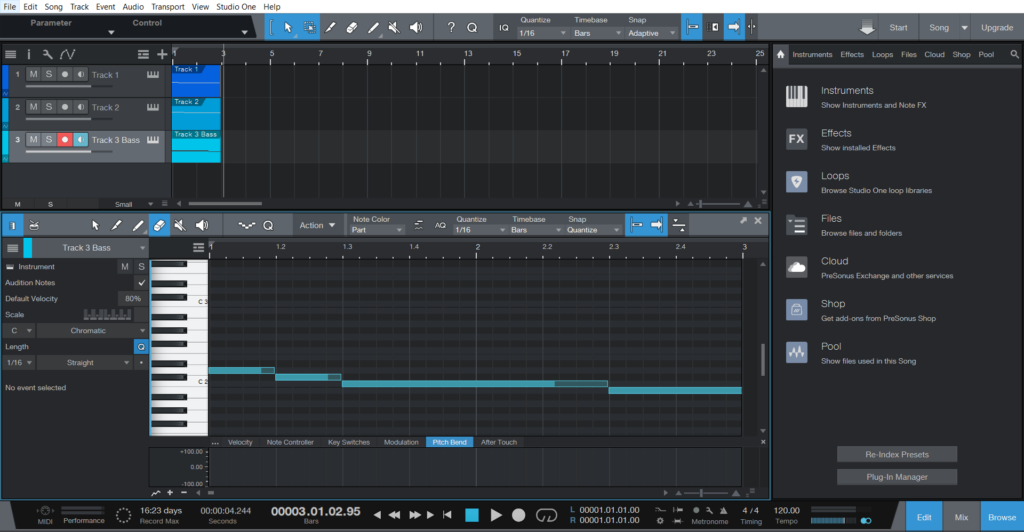The height and width of the screenshot is (532, 1024).
Task: Open the Event menu
Action: (x=105, y=7)
